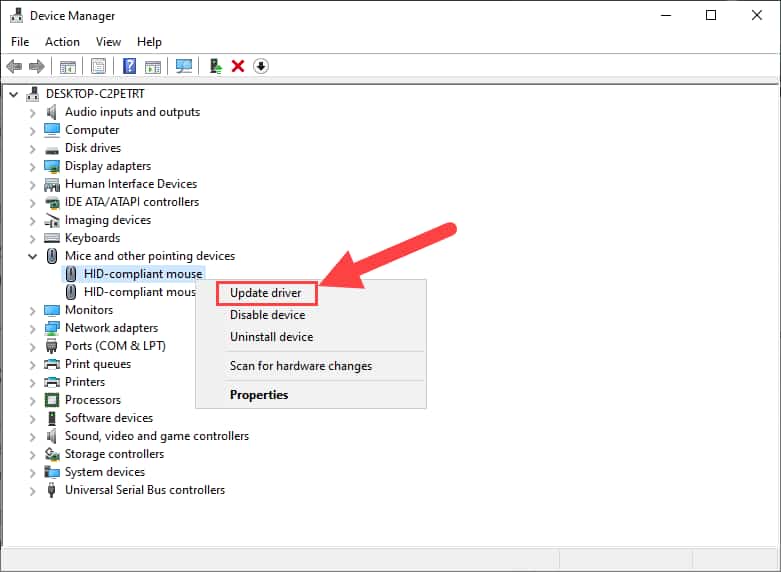781x572 pixels.
Task: Click the down-arrow disable device toolbar icon
Action: (261, 66)
